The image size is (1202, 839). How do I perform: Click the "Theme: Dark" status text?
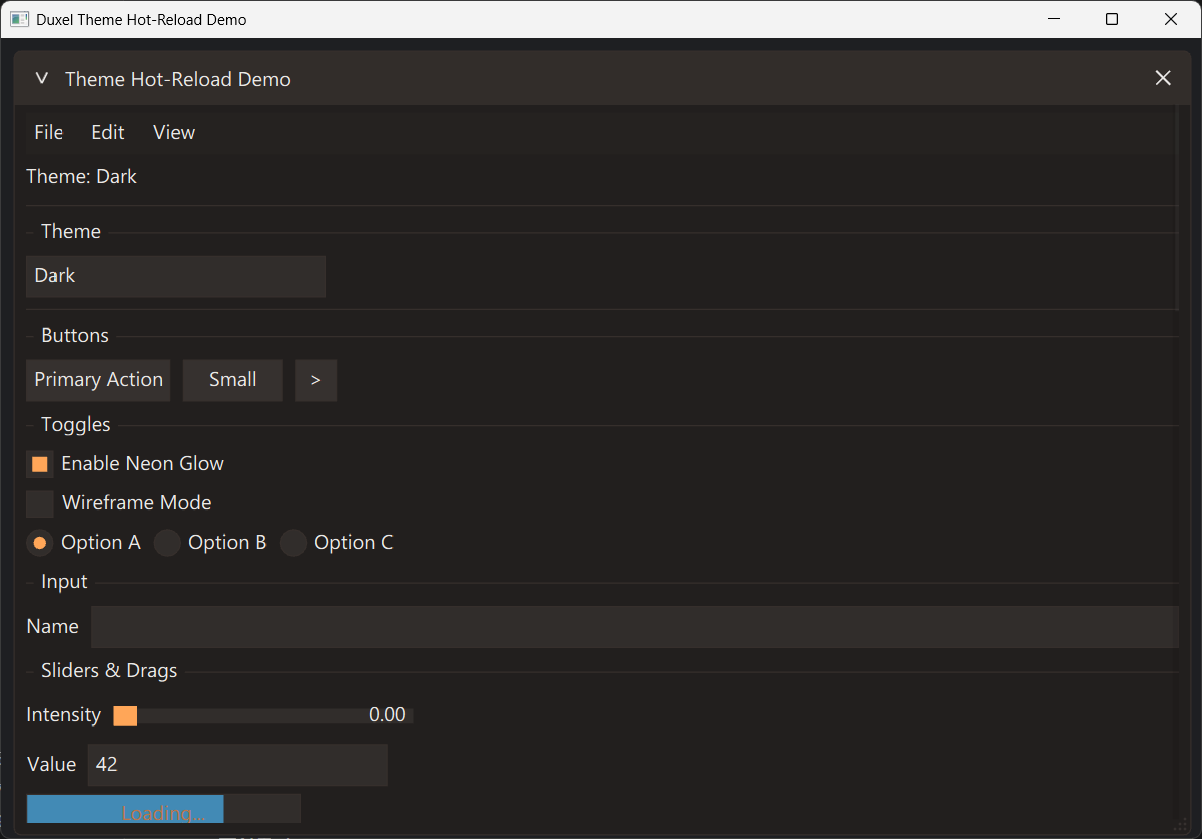point(81,177)
